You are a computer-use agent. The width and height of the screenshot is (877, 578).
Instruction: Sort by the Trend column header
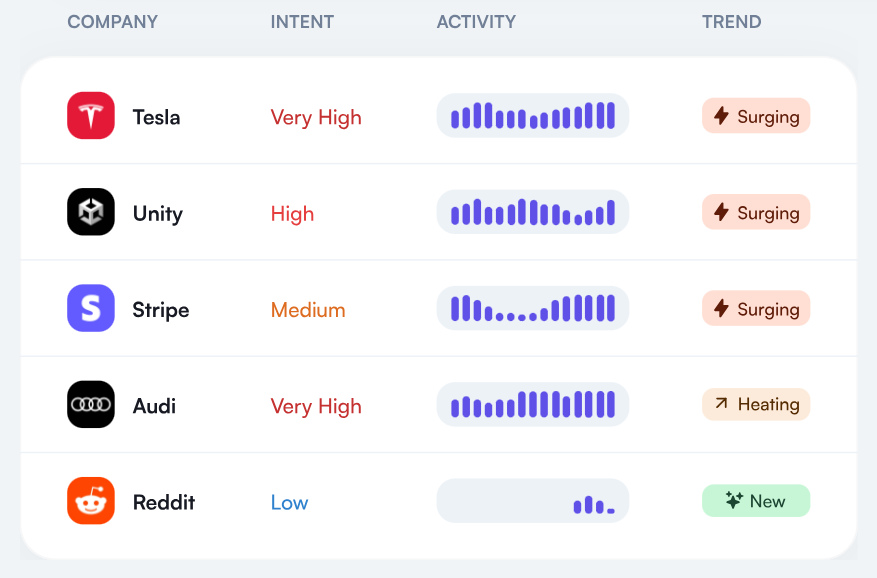[x=732, y=22]
